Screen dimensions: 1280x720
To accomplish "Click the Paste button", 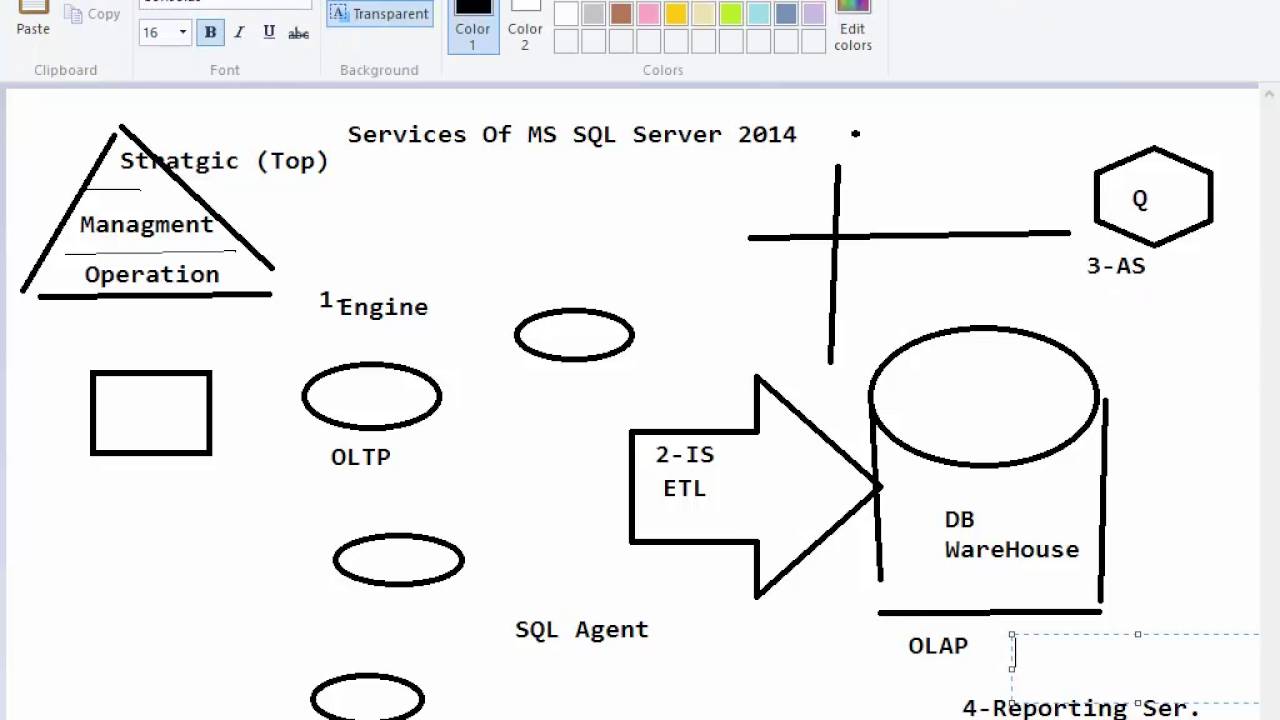I will [33, 18].
